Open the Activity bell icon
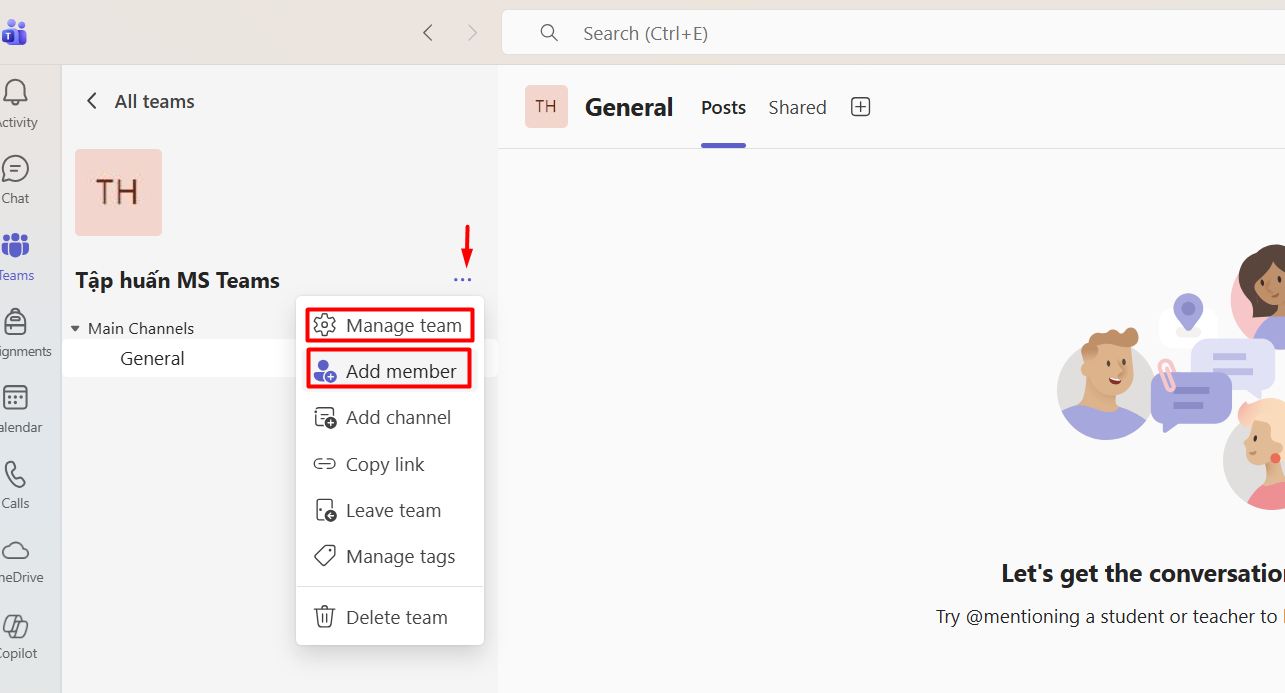Viewport: 1285px width, 693px height. 15,94
